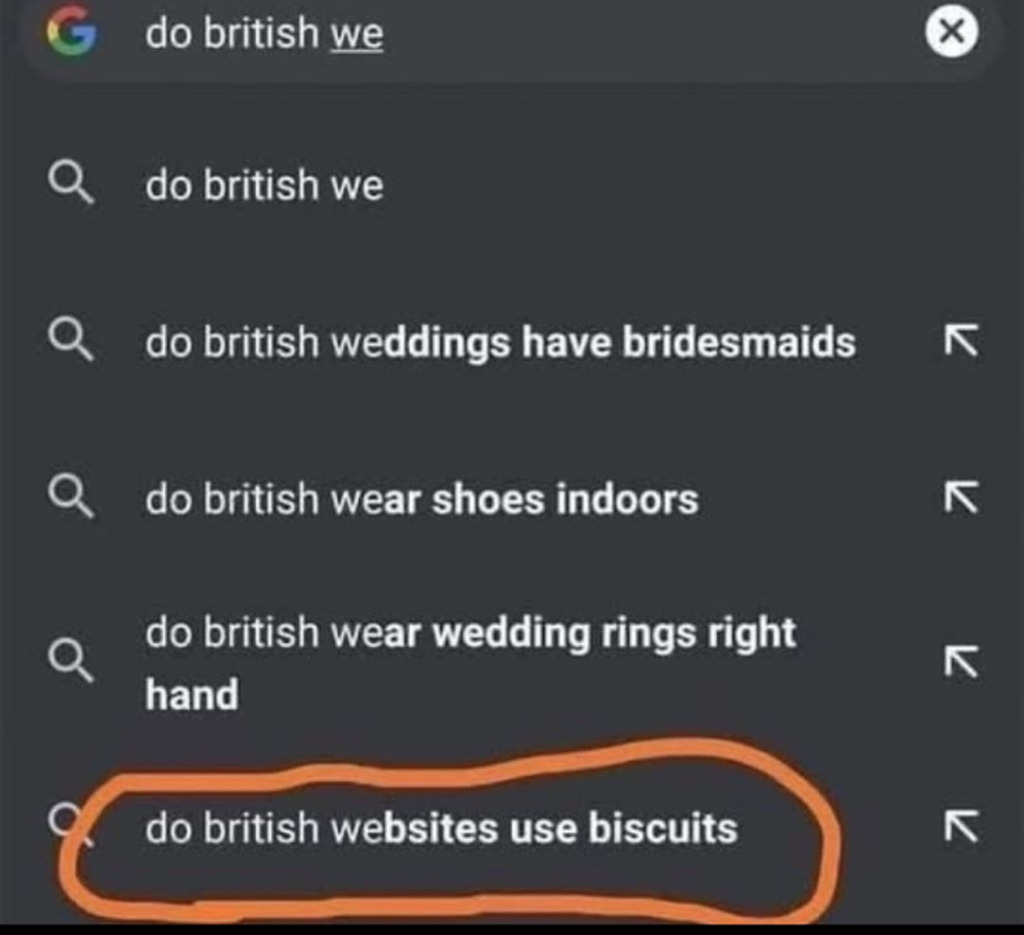Insert 'websites use biscuits' suggestion using its arrow
This screenshot has height=935, width=1024.
(960, 826)
